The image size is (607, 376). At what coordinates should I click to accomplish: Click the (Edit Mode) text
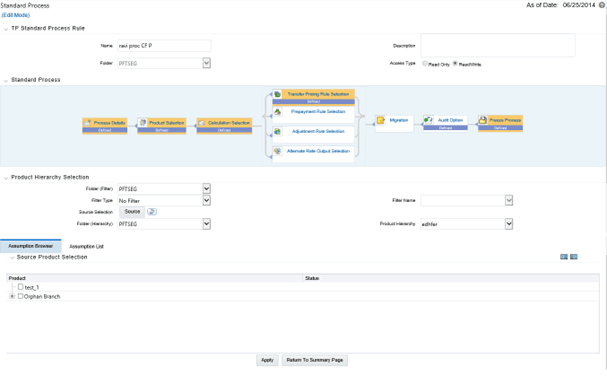(15, 15)
